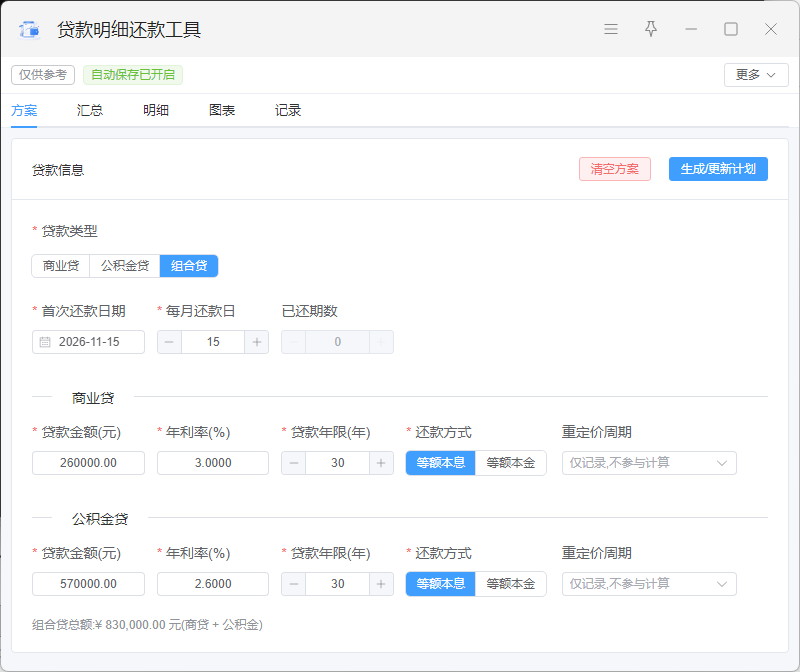Select 组合贷 loan type

click(x=189, y=266)
